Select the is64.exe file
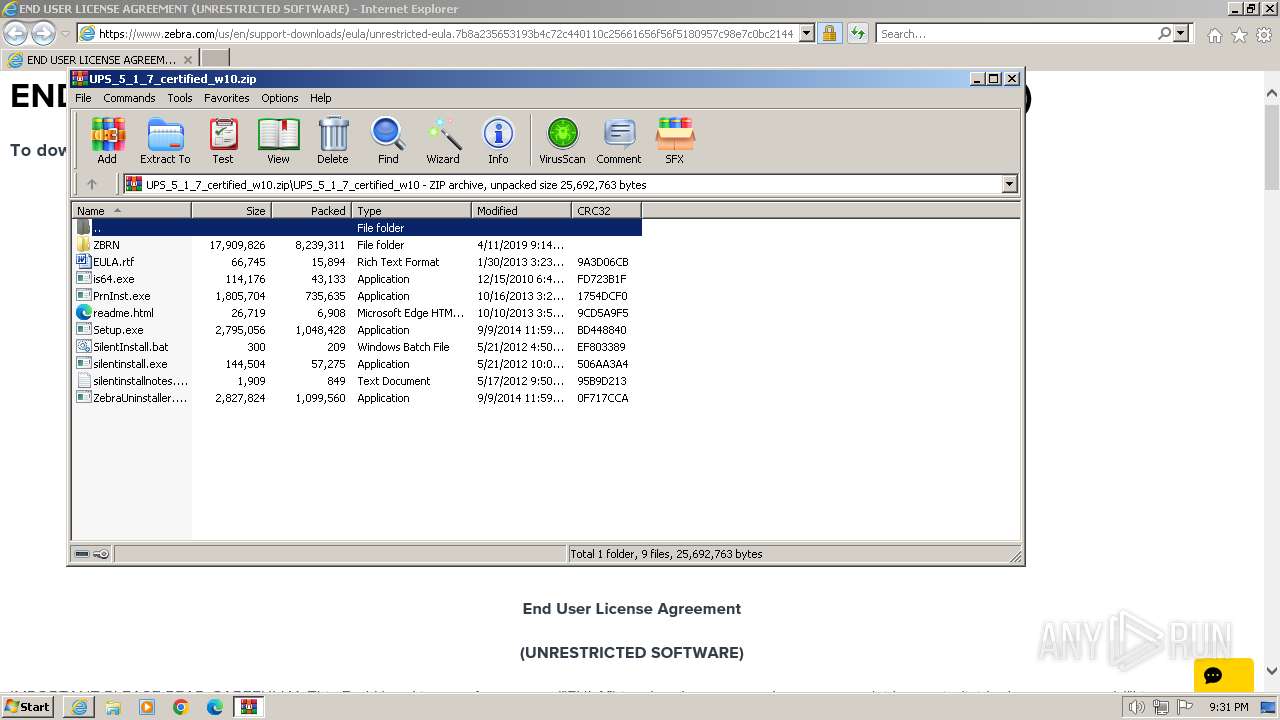1280x720 pixels. point(357,279)
